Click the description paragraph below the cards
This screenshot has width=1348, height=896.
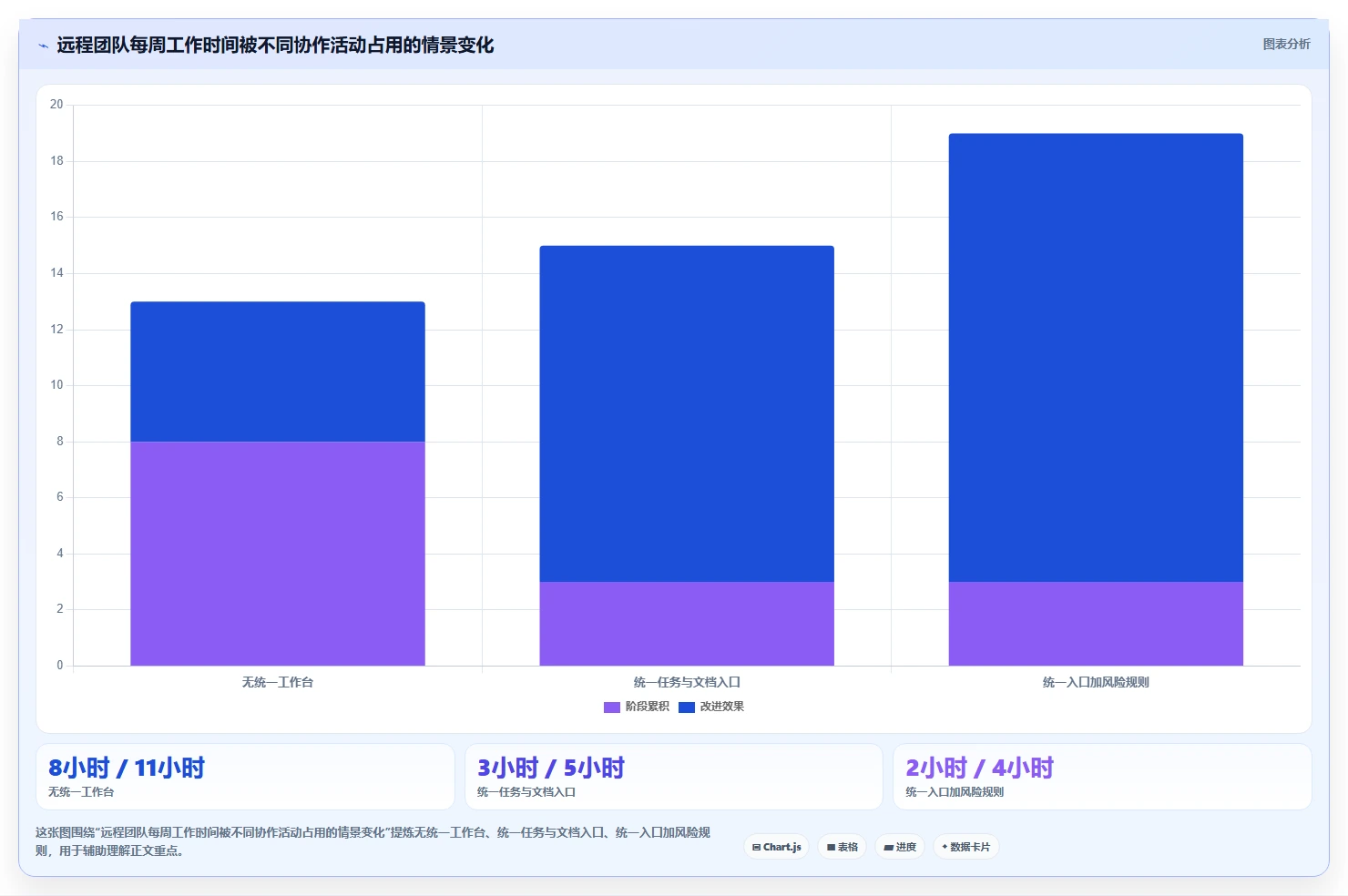tap(373, 841)
